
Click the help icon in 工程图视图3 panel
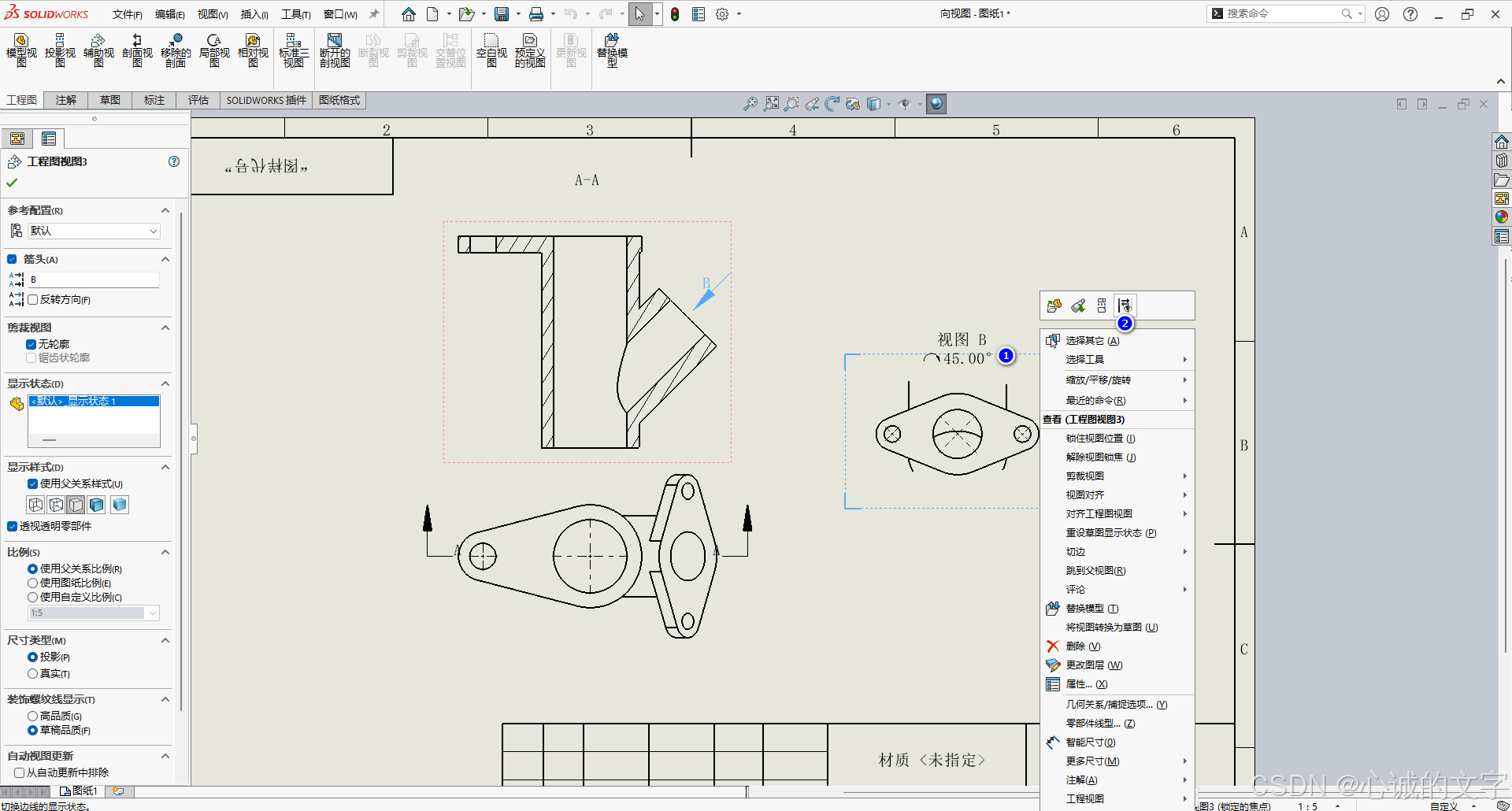[174, 161]
